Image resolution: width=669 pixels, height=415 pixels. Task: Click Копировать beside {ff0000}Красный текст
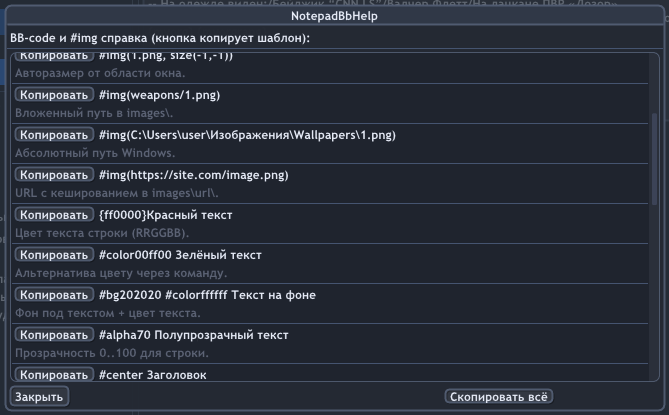[53, 215]
